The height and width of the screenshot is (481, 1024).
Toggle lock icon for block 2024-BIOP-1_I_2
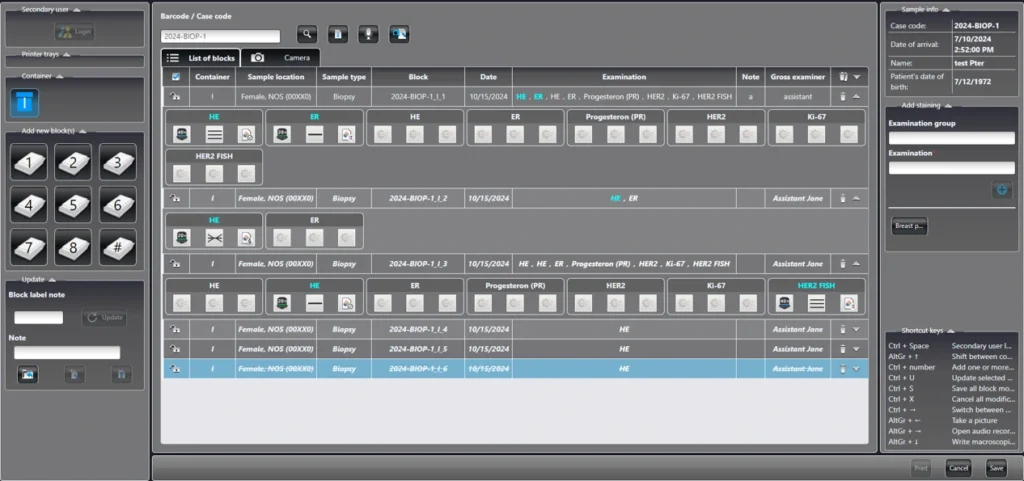click(x=176, y=198)
